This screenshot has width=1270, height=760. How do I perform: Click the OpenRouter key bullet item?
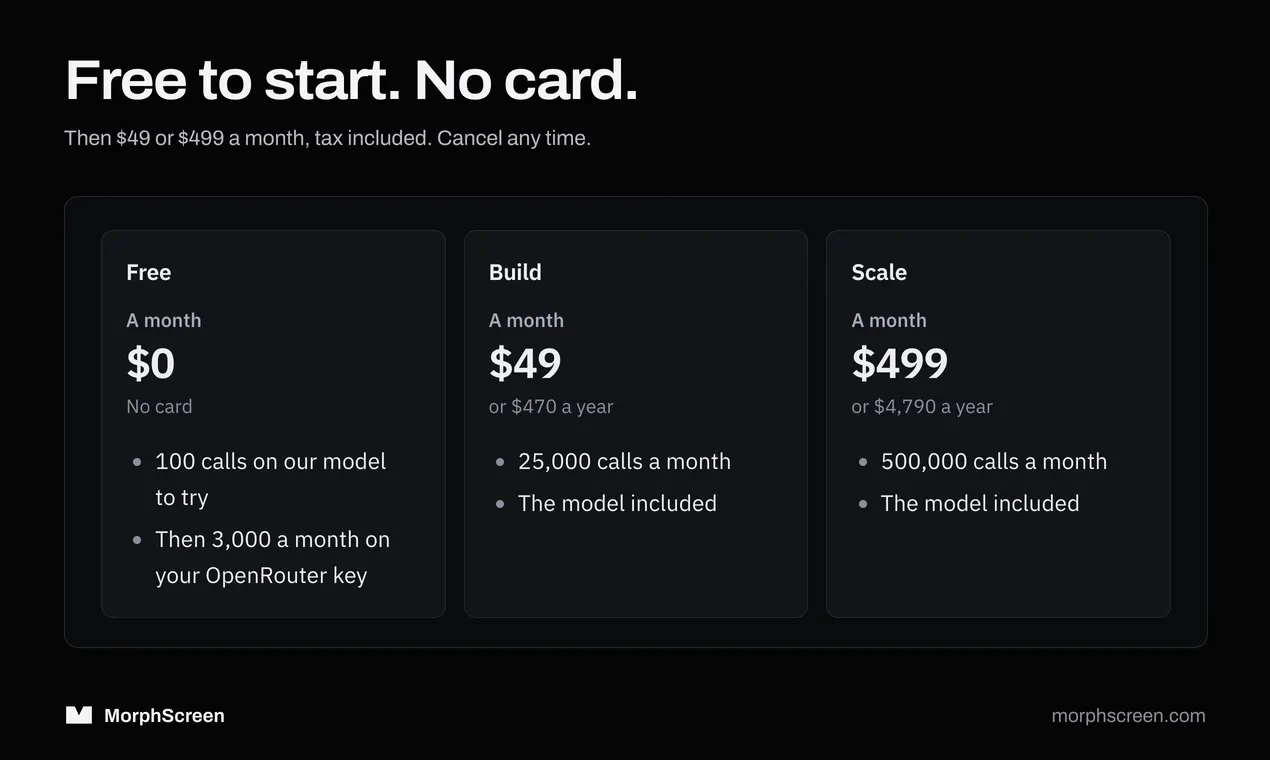pyautogui.click(x=272, y=557)
